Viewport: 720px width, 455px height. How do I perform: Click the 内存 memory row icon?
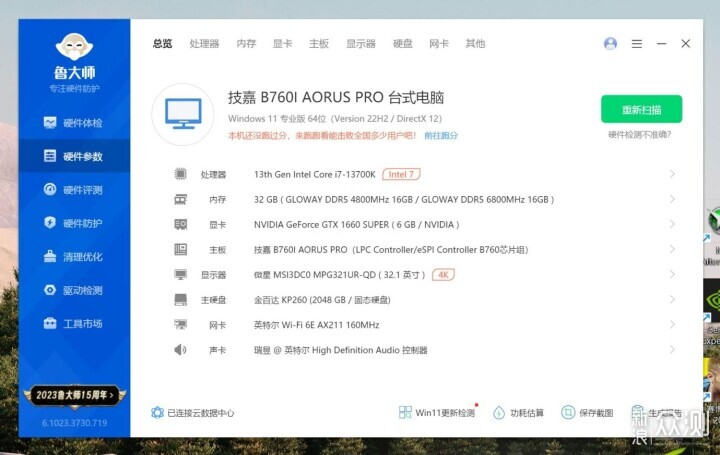180,199
